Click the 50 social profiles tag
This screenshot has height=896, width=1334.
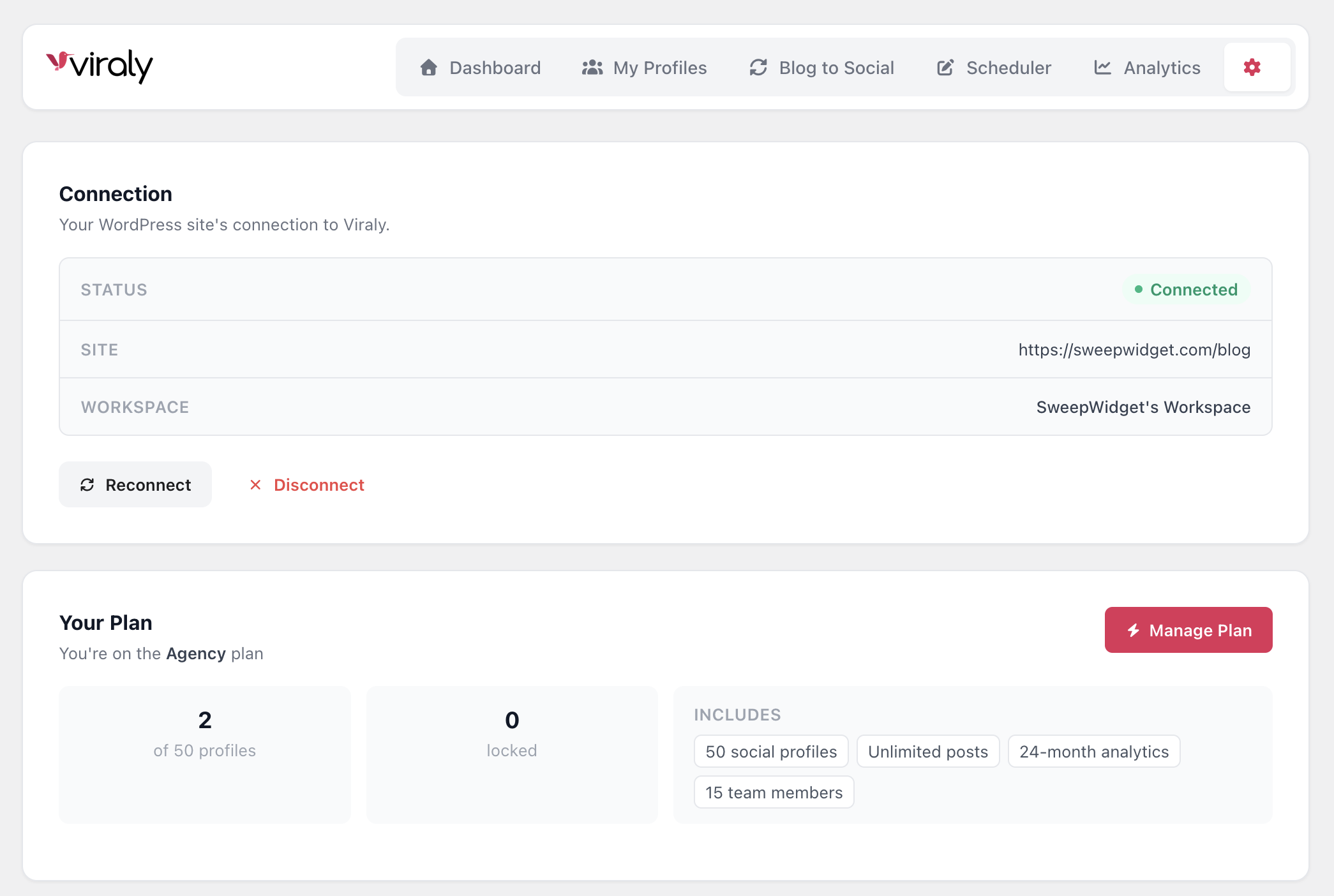pyautogui.click(x=770, y=751)
